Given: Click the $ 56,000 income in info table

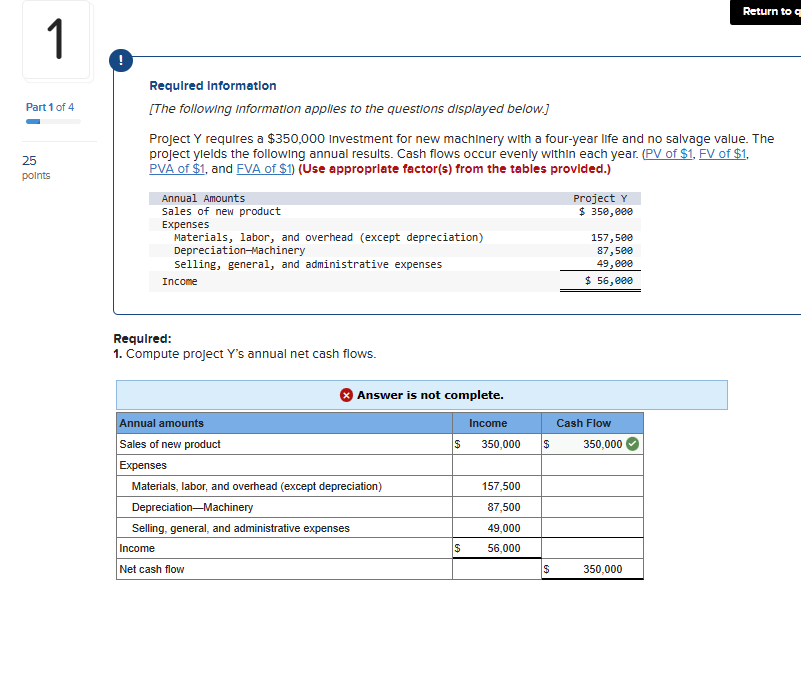Looking at the screenshot, I should pyautogui.click(x=608, y=280).
